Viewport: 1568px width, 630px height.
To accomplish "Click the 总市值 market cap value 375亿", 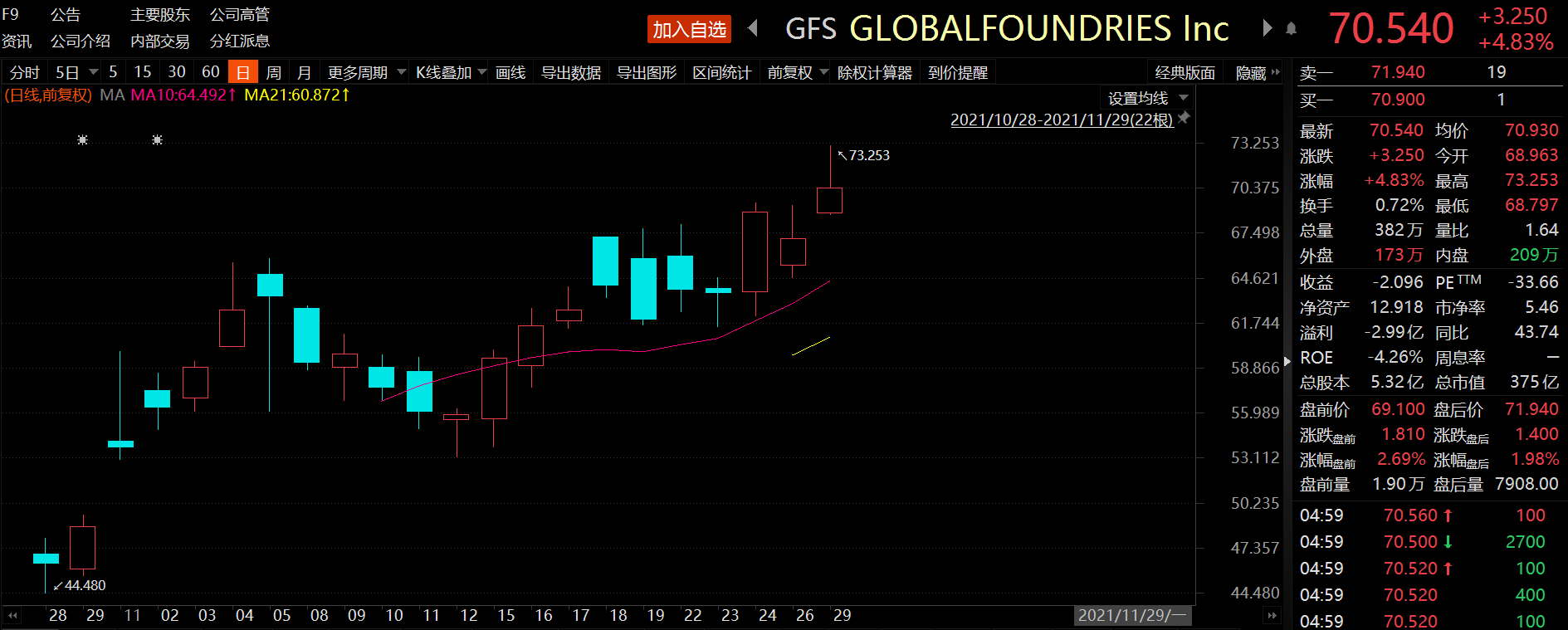I will click(1534, 382).
